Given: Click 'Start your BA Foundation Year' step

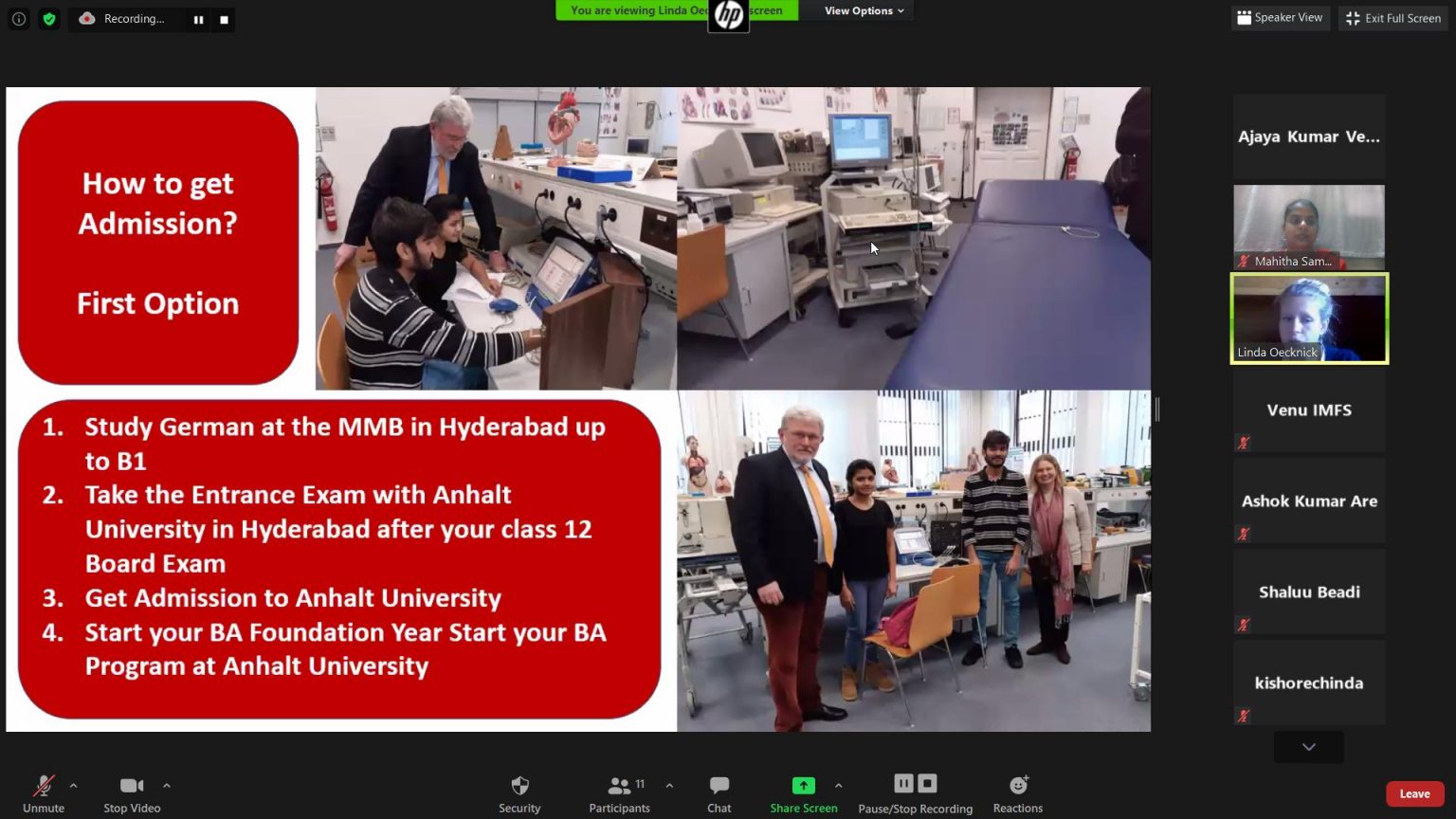Looking at the screenshot, I should click(345, 648).
